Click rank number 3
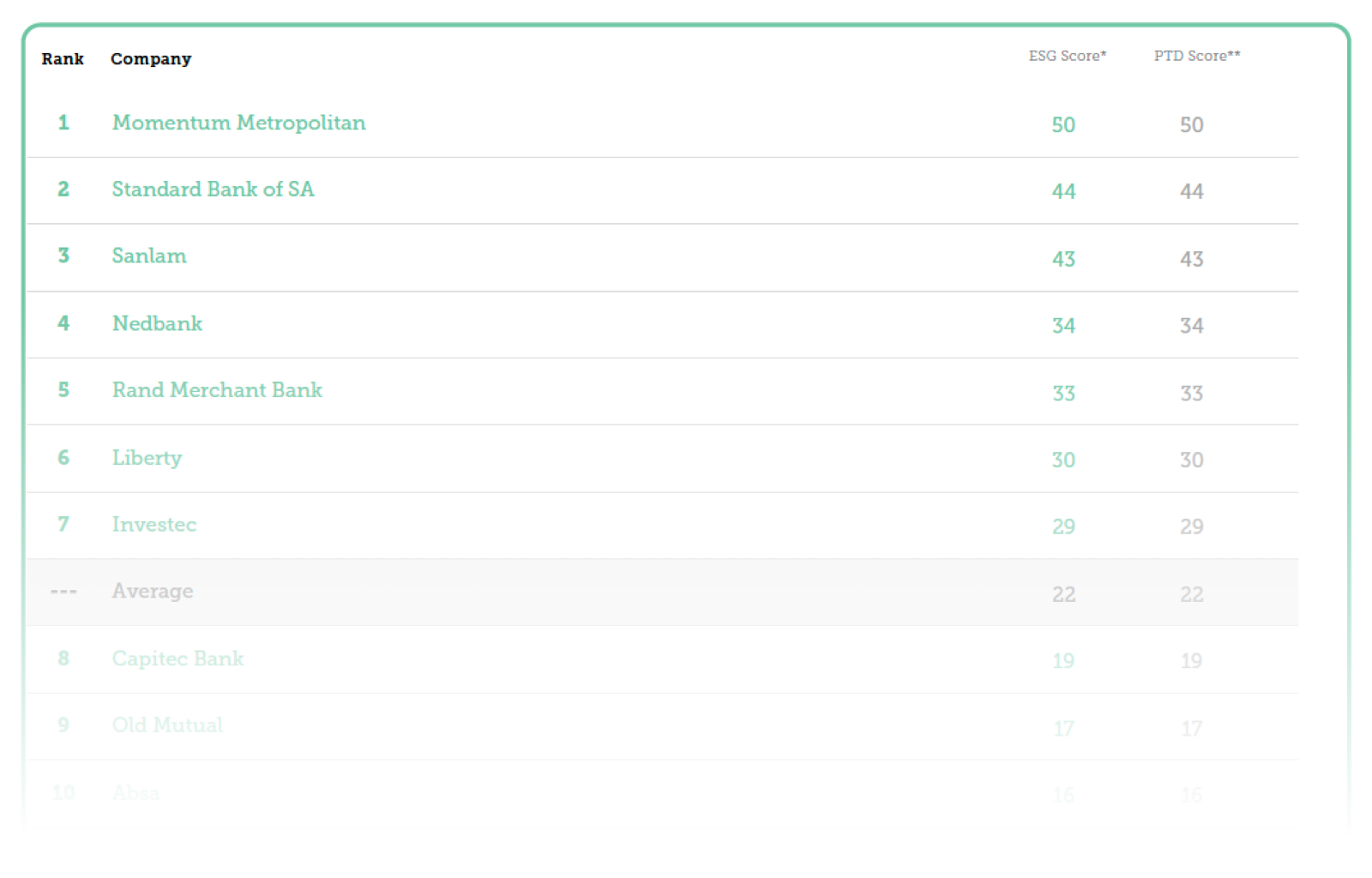1372x878 pixels. (x=63, y=256)
